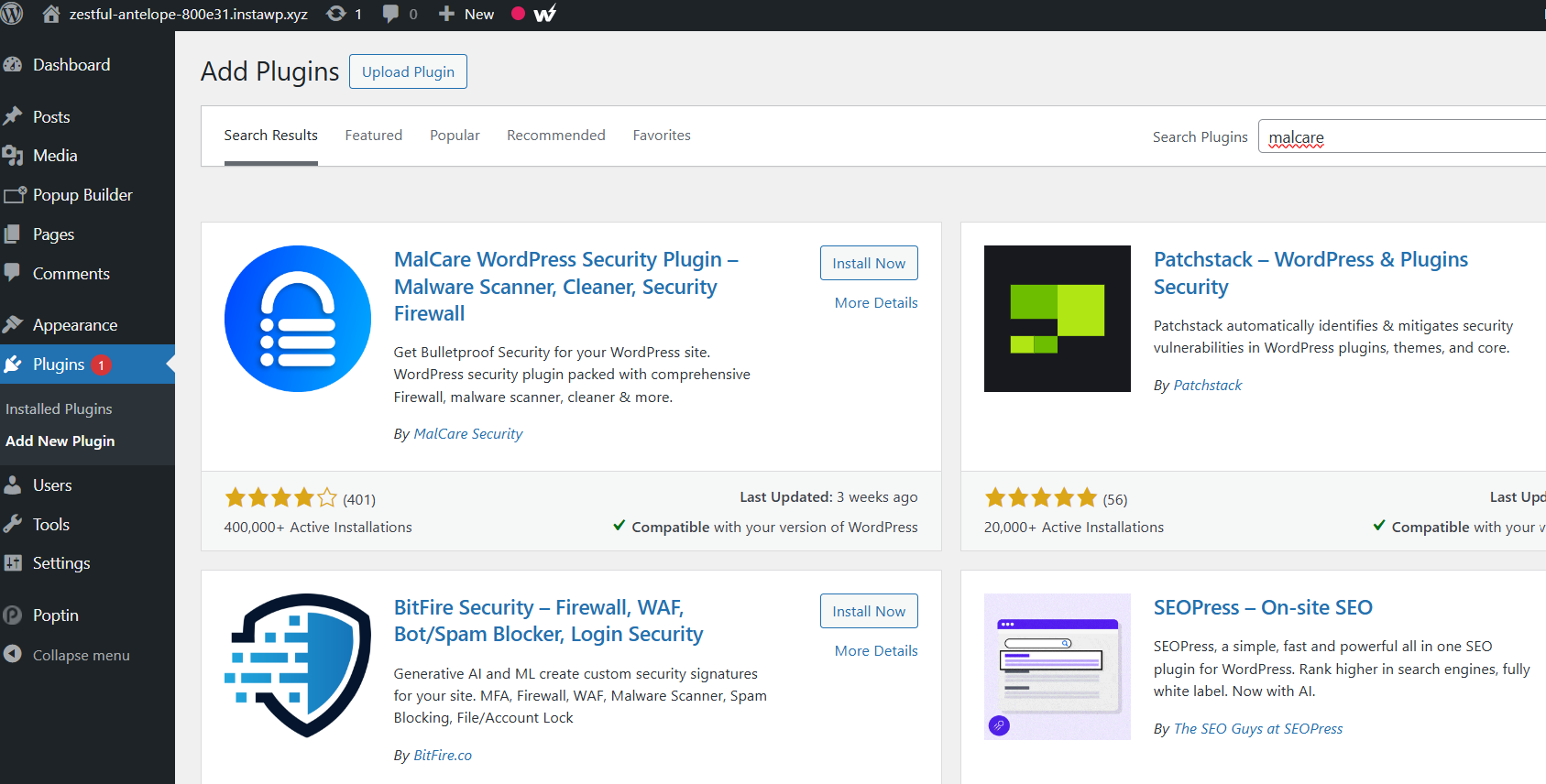Switch to the Featured tab

[374, 136]
